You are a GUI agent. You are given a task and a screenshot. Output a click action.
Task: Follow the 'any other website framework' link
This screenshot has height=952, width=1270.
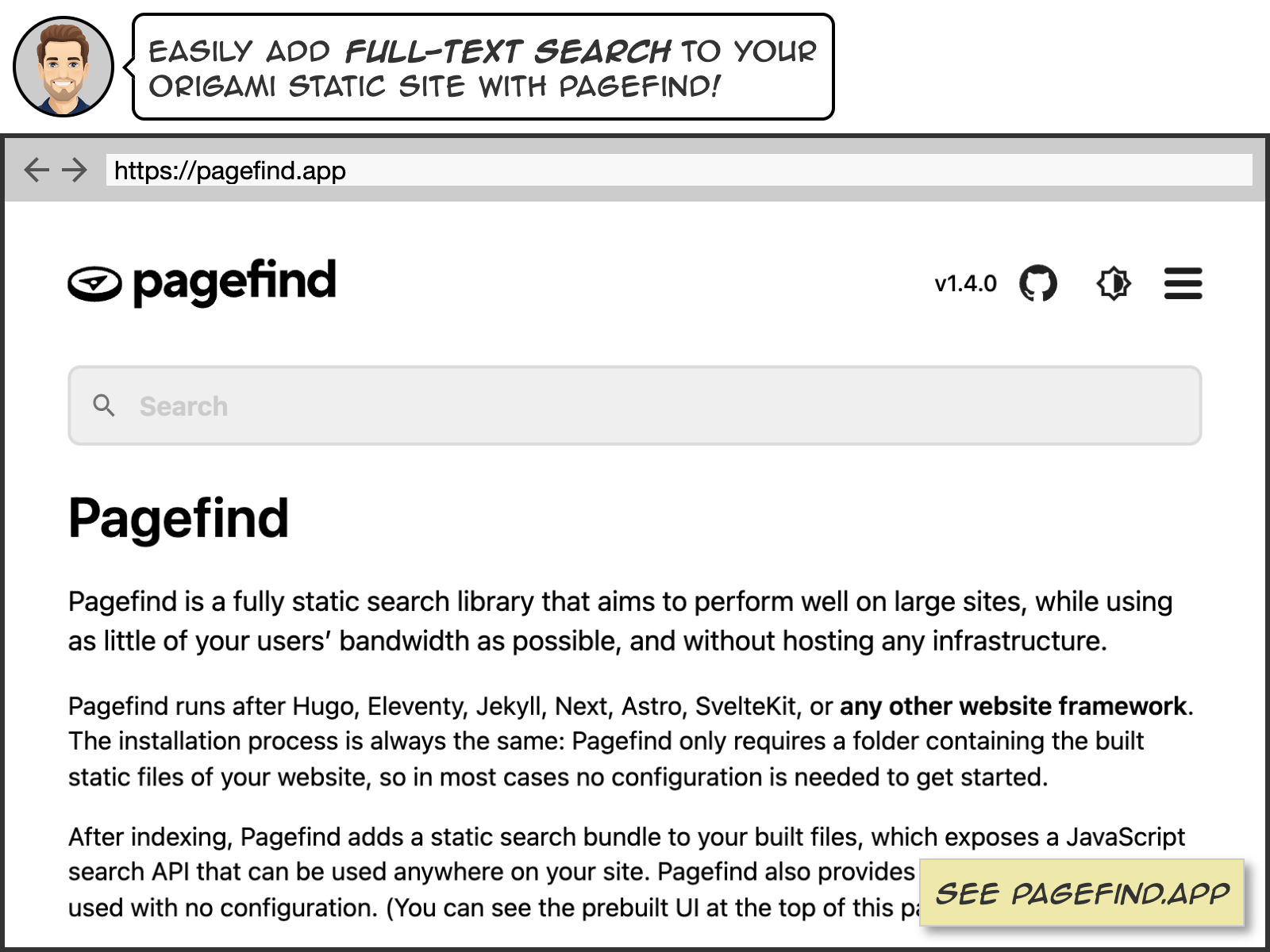(x=1015, y=706)
